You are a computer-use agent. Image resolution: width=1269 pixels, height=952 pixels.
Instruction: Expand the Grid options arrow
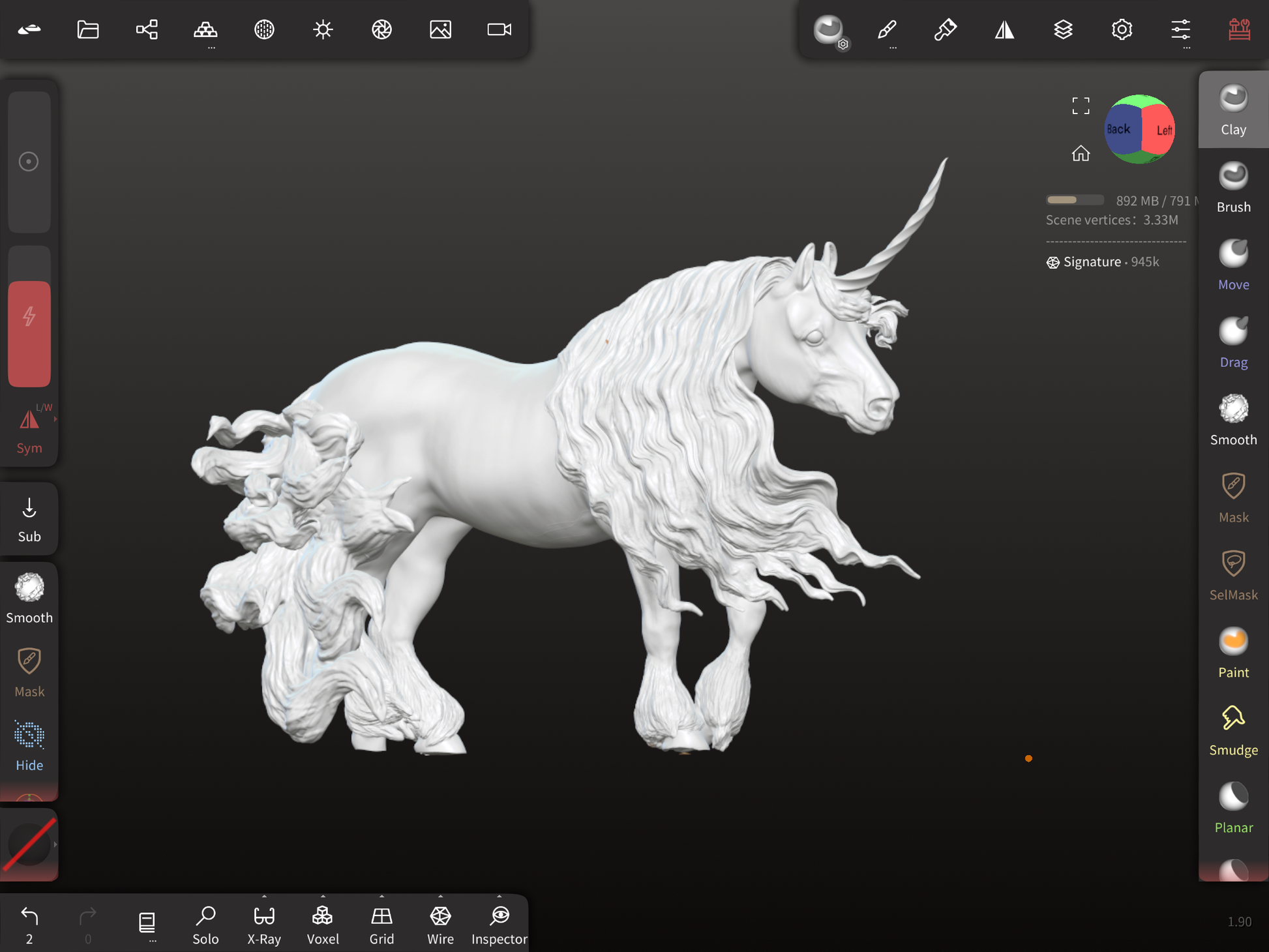tap(381, 897)
